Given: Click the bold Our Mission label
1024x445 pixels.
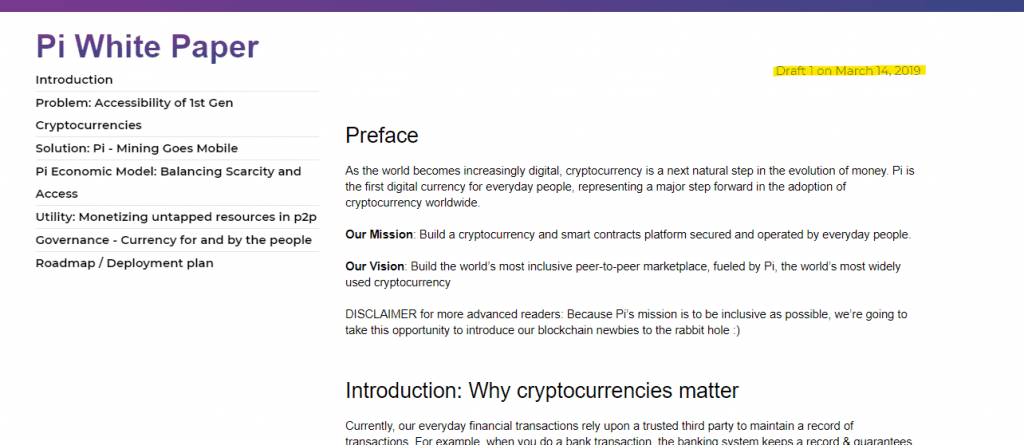Looking at the screenshot, I should (x=378, y=234).
